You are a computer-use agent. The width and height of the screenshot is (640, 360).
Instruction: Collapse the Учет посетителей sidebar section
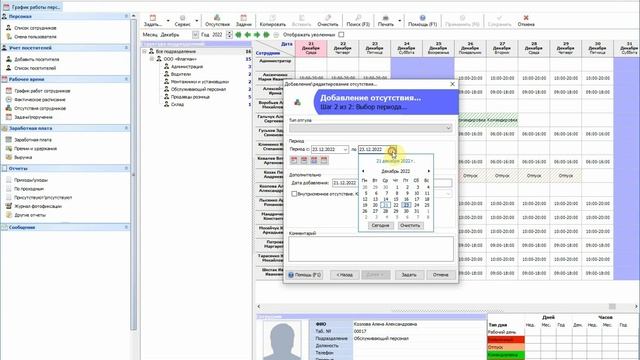click(x=126, y=48)
